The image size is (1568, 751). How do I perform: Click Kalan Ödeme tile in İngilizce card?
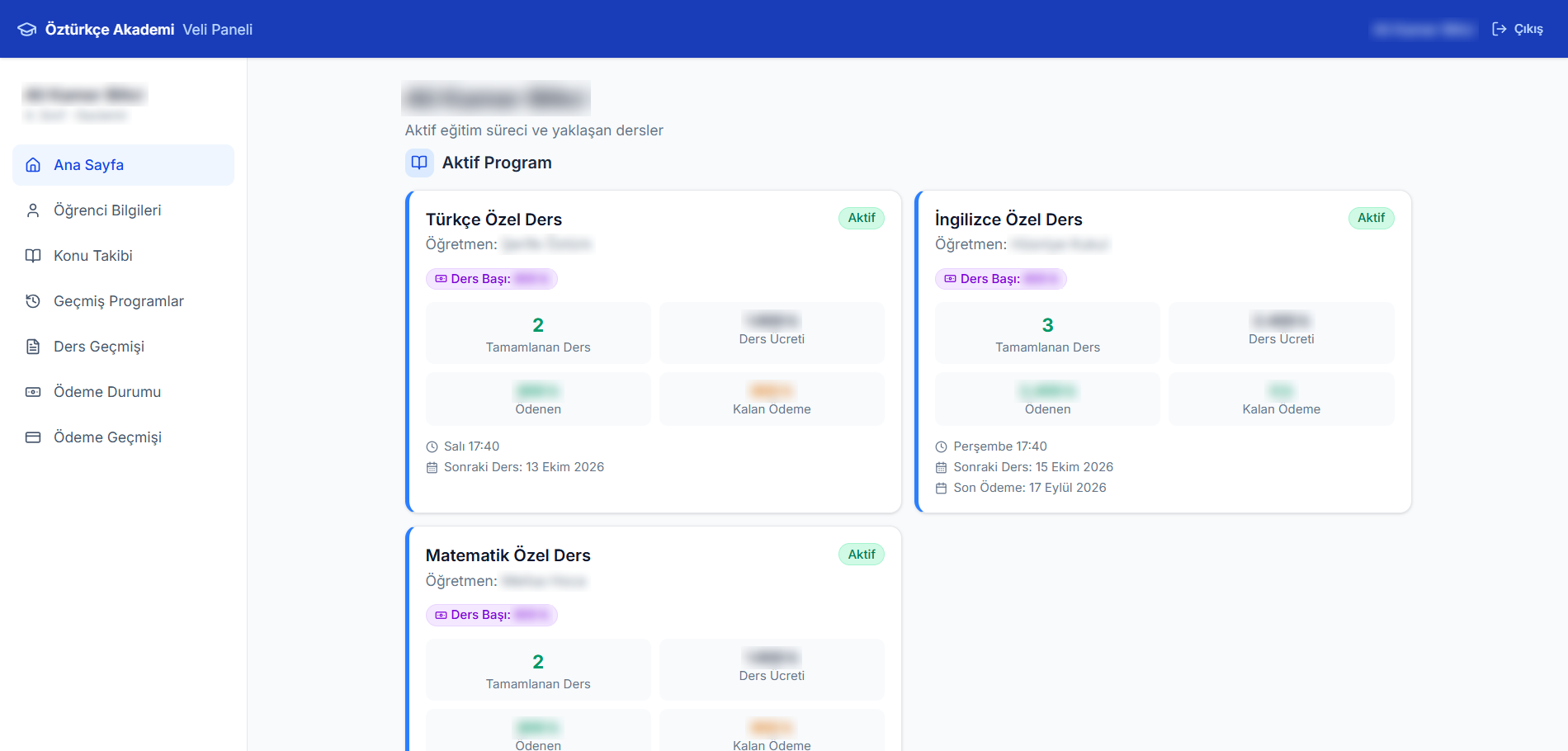coord(1281,399)
